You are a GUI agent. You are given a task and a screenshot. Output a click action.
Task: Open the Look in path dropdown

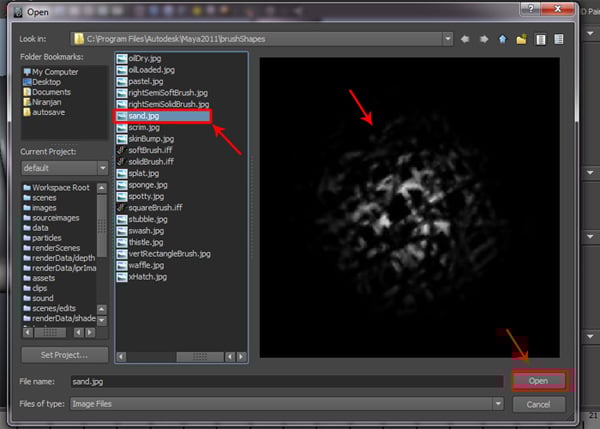tap(446, 39)
